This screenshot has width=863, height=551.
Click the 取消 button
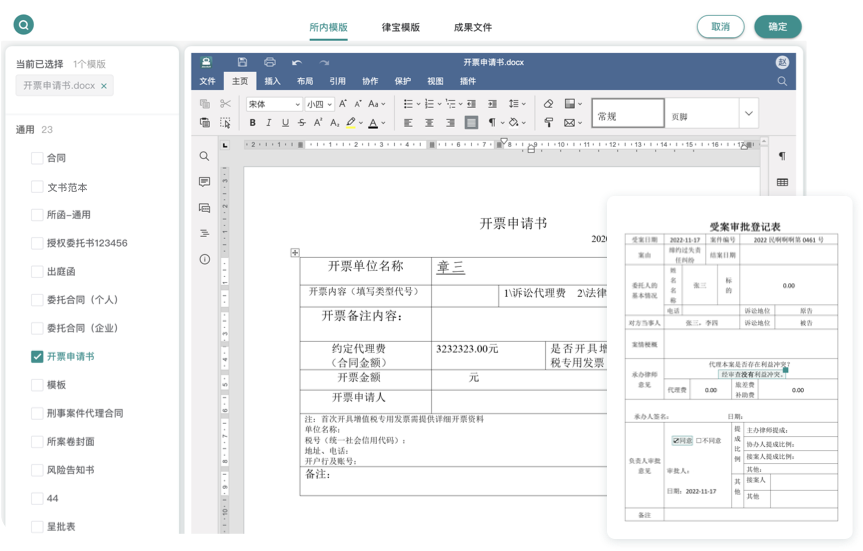coord(720,27)
